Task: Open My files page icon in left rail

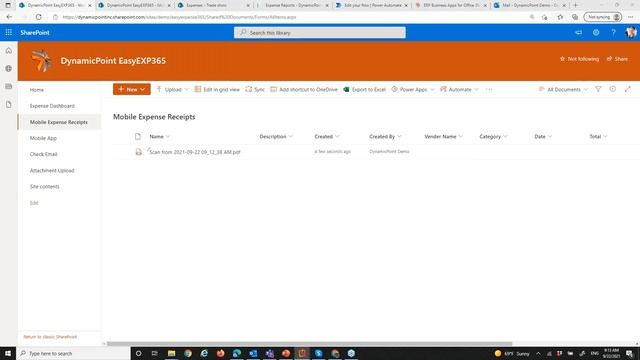Action: pos(9,104)
